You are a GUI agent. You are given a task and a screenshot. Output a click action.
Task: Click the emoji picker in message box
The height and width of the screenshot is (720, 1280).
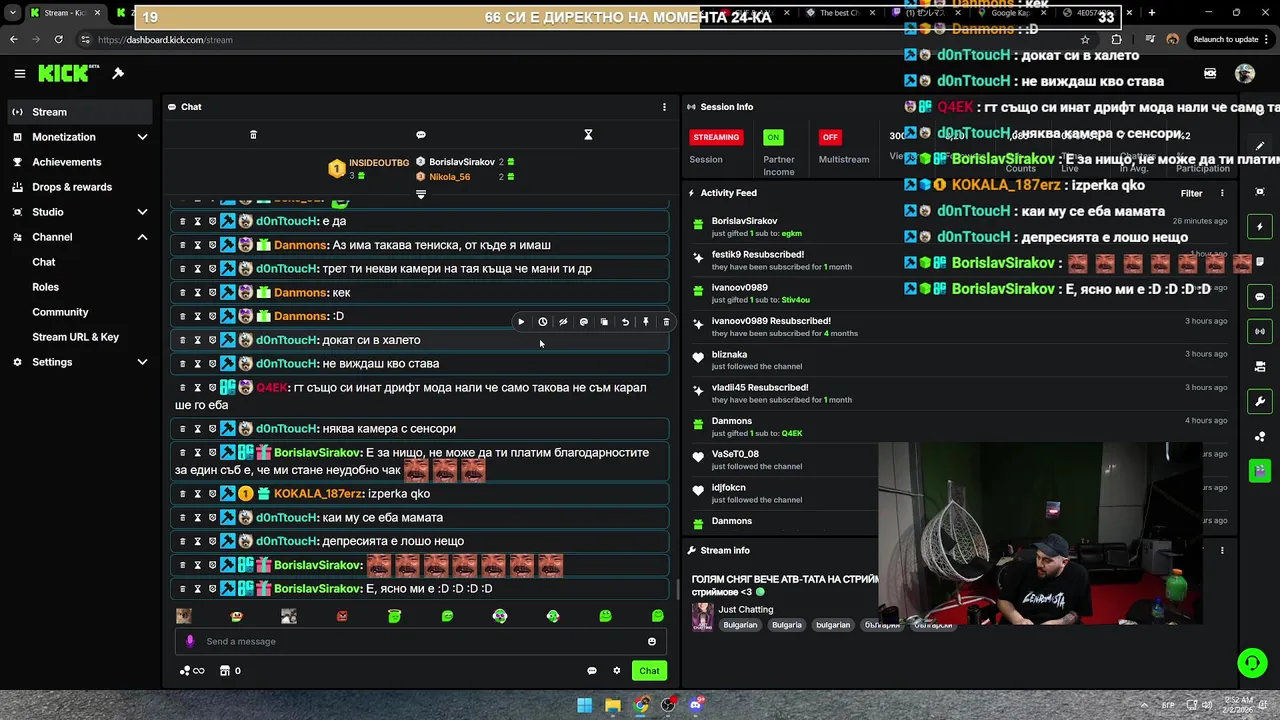pos(652,642)
